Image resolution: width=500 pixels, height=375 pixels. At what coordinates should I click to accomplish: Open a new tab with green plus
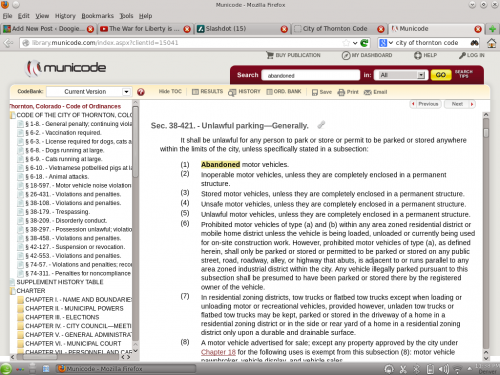[492, 29]
